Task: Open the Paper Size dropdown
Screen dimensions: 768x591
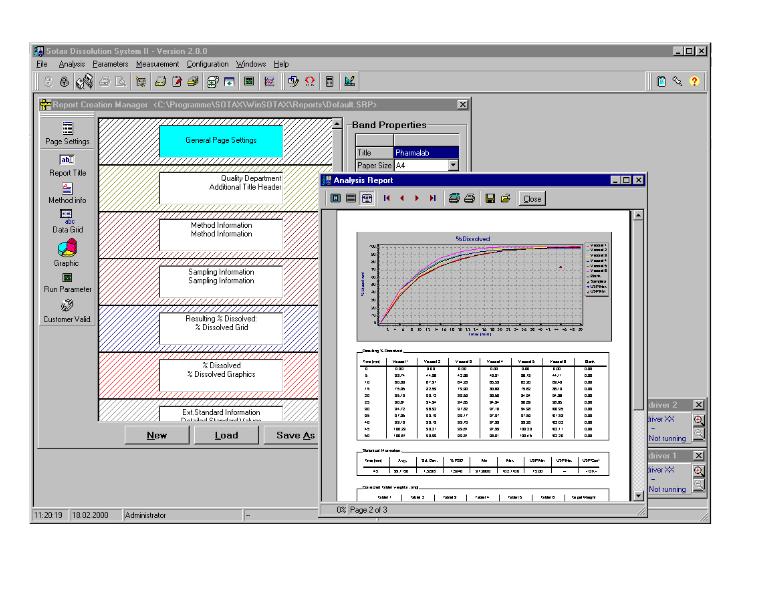Action: pos(452,167)
